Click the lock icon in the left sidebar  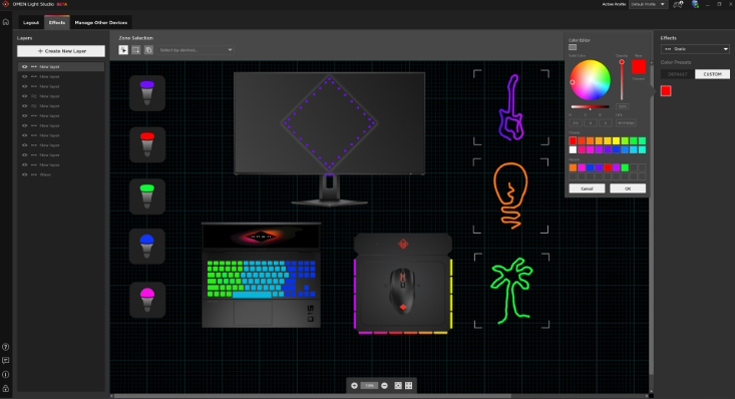(6, 388)
